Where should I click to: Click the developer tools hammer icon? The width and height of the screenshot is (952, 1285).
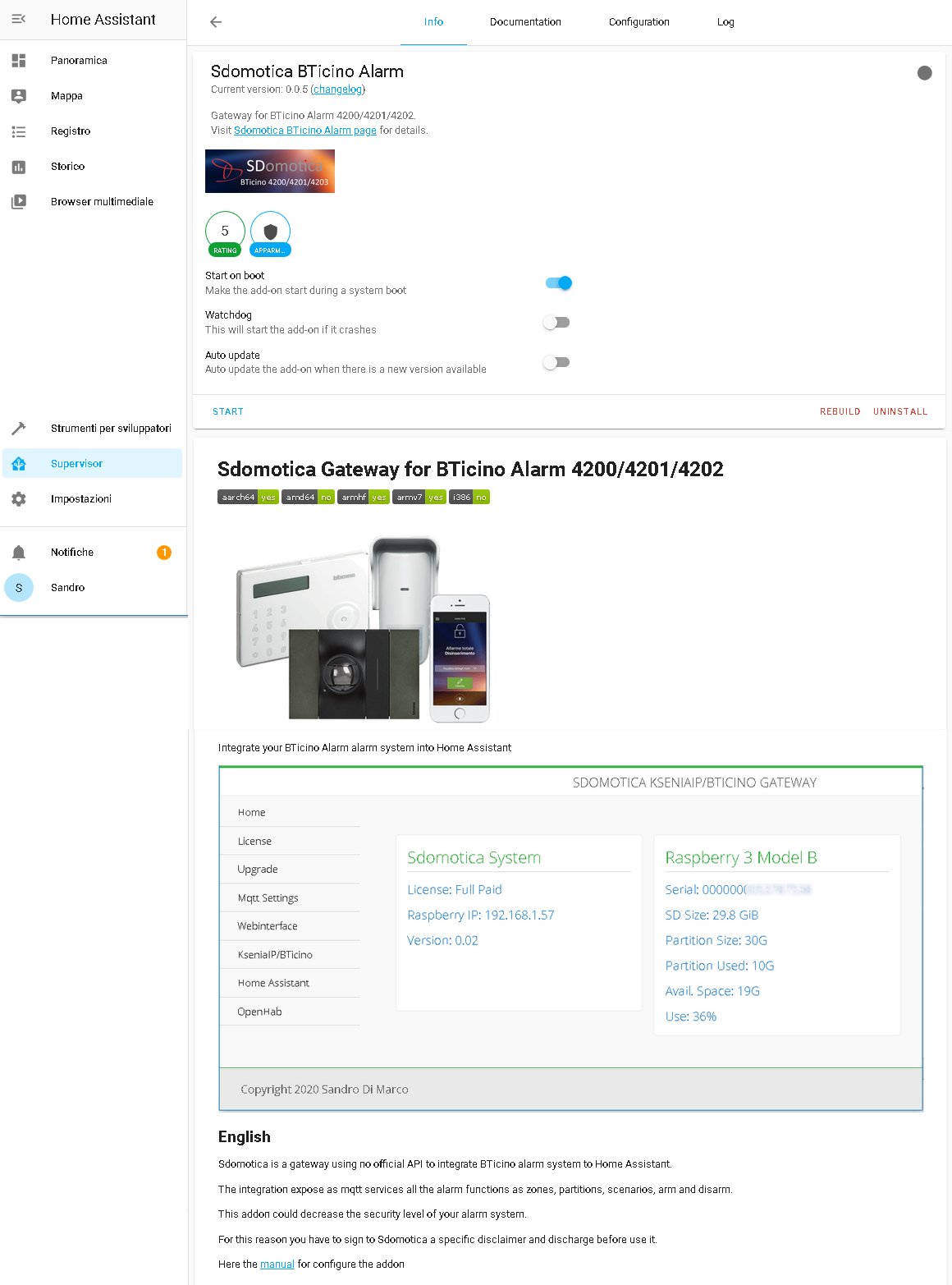tap(19, 429)
